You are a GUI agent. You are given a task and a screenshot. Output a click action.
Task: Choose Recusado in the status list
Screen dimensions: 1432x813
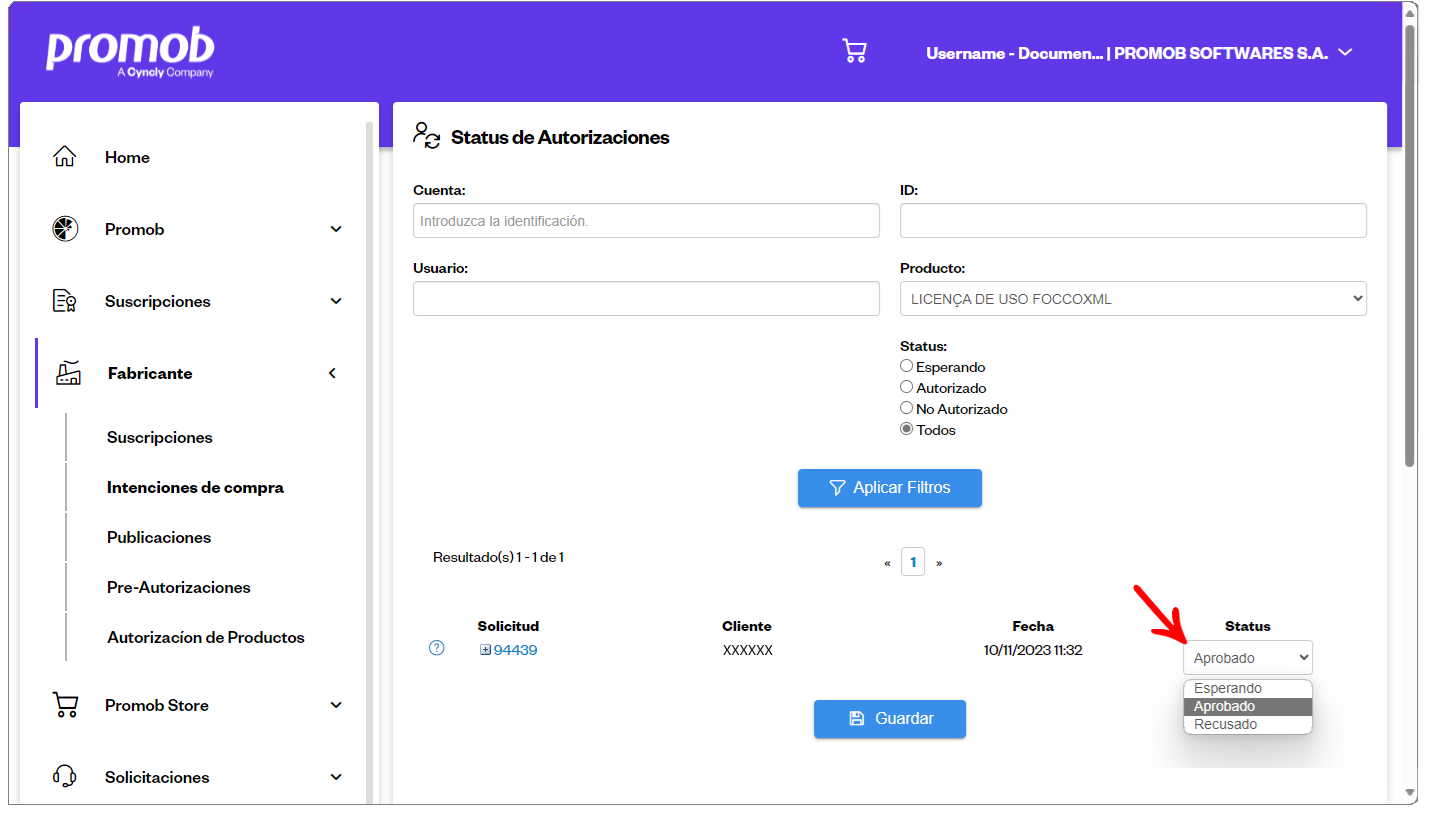pos(1248,724)
